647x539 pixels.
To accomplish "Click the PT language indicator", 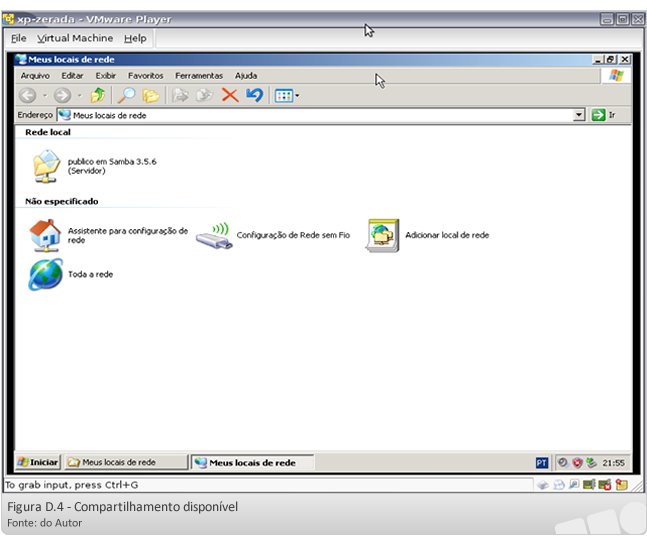I will click(542, 463).
